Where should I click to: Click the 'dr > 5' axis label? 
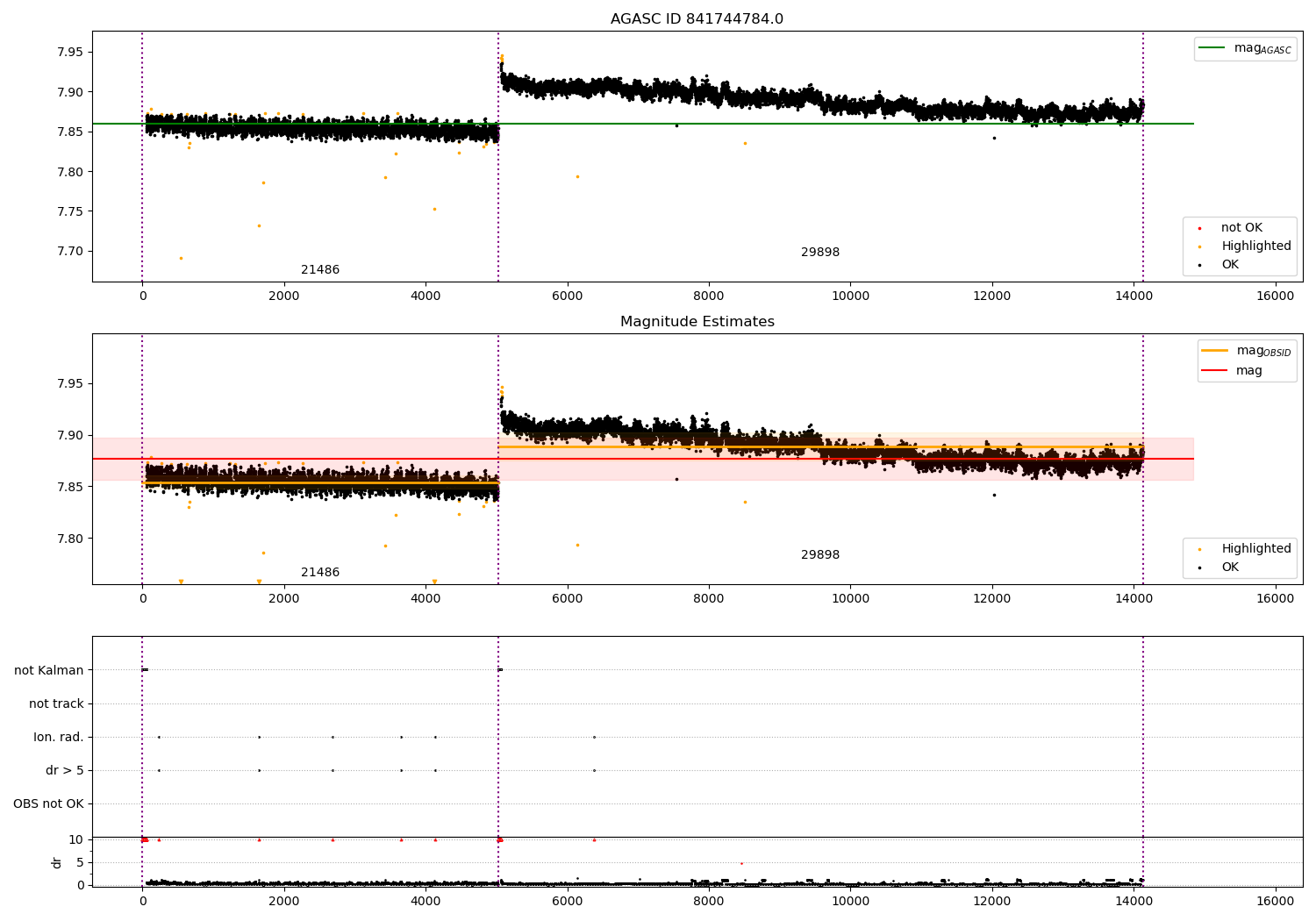click(65, 770)
